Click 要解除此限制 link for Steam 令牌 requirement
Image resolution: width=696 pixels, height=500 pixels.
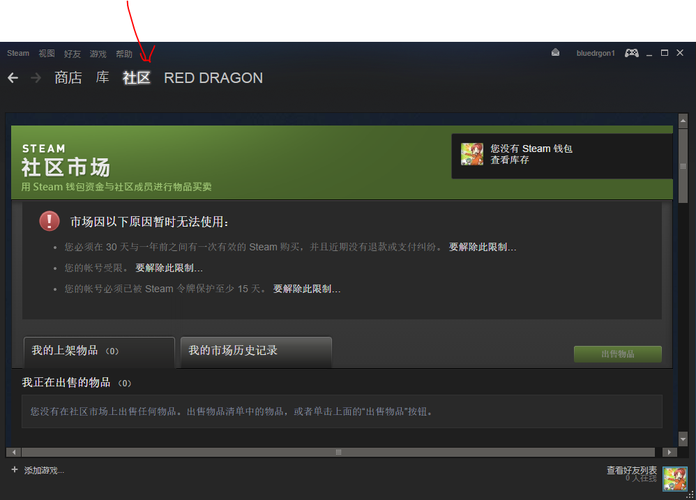[x=307, y=289]
